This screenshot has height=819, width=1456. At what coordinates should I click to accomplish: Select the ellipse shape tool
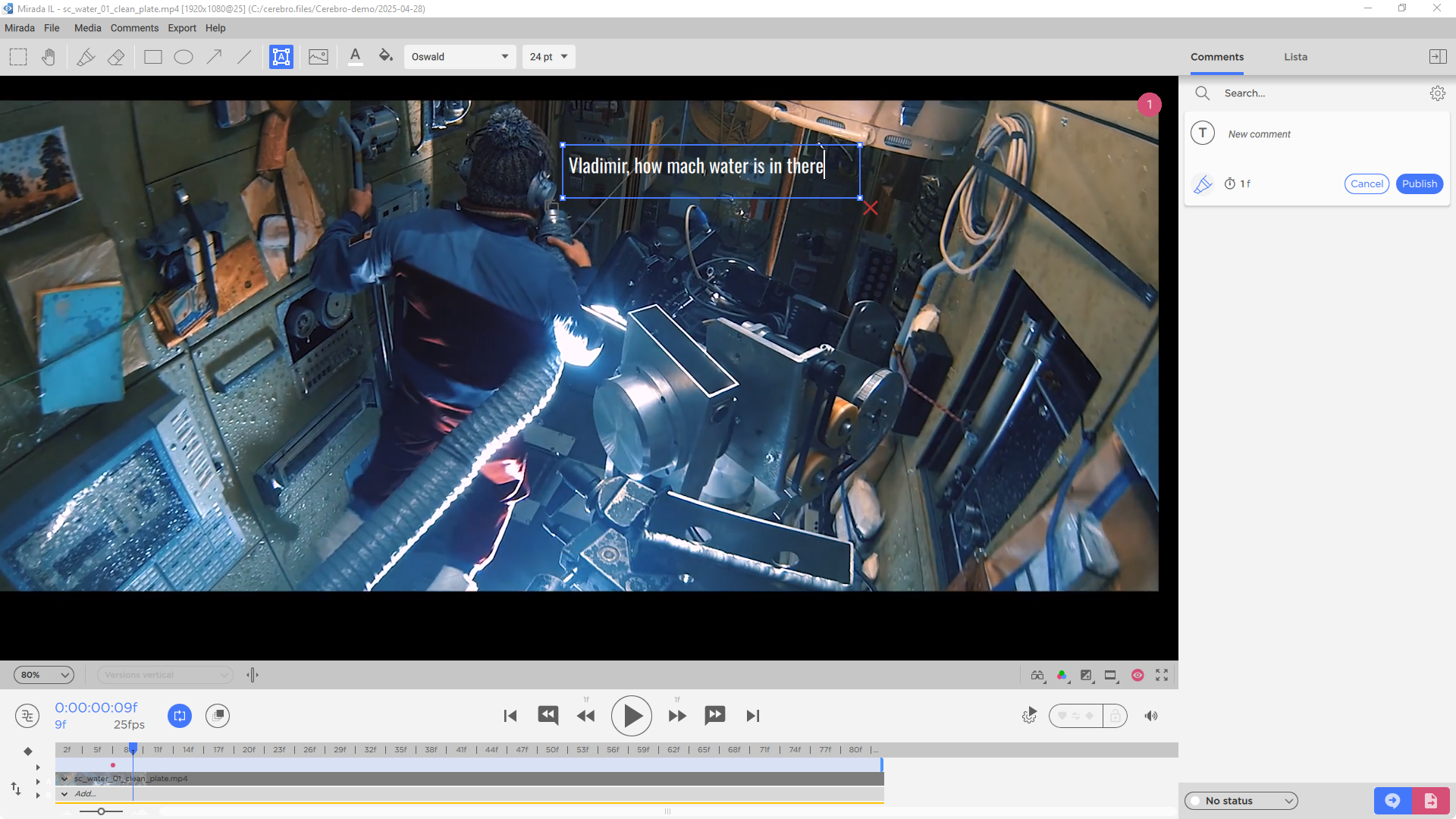pos(183,56)
